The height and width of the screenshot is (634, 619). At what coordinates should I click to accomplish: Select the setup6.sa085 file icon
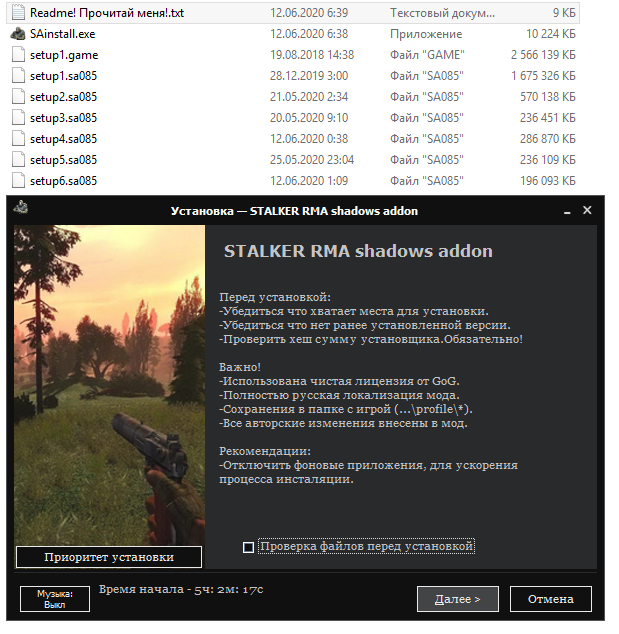pos(18,181)
